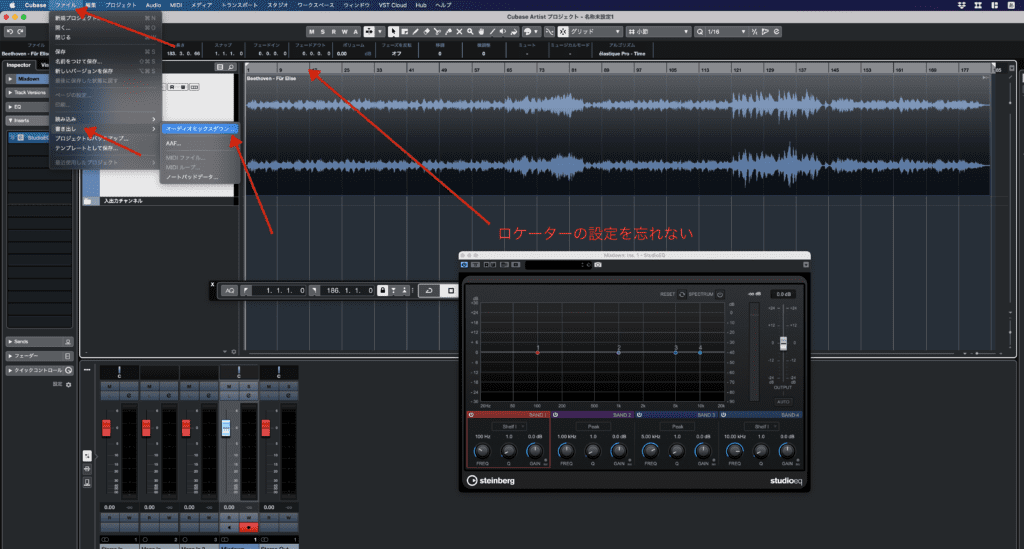Toggle global Mute M button in the toolbar
1024x549 pixels.
pyautogui.click(x=312, y=31)
